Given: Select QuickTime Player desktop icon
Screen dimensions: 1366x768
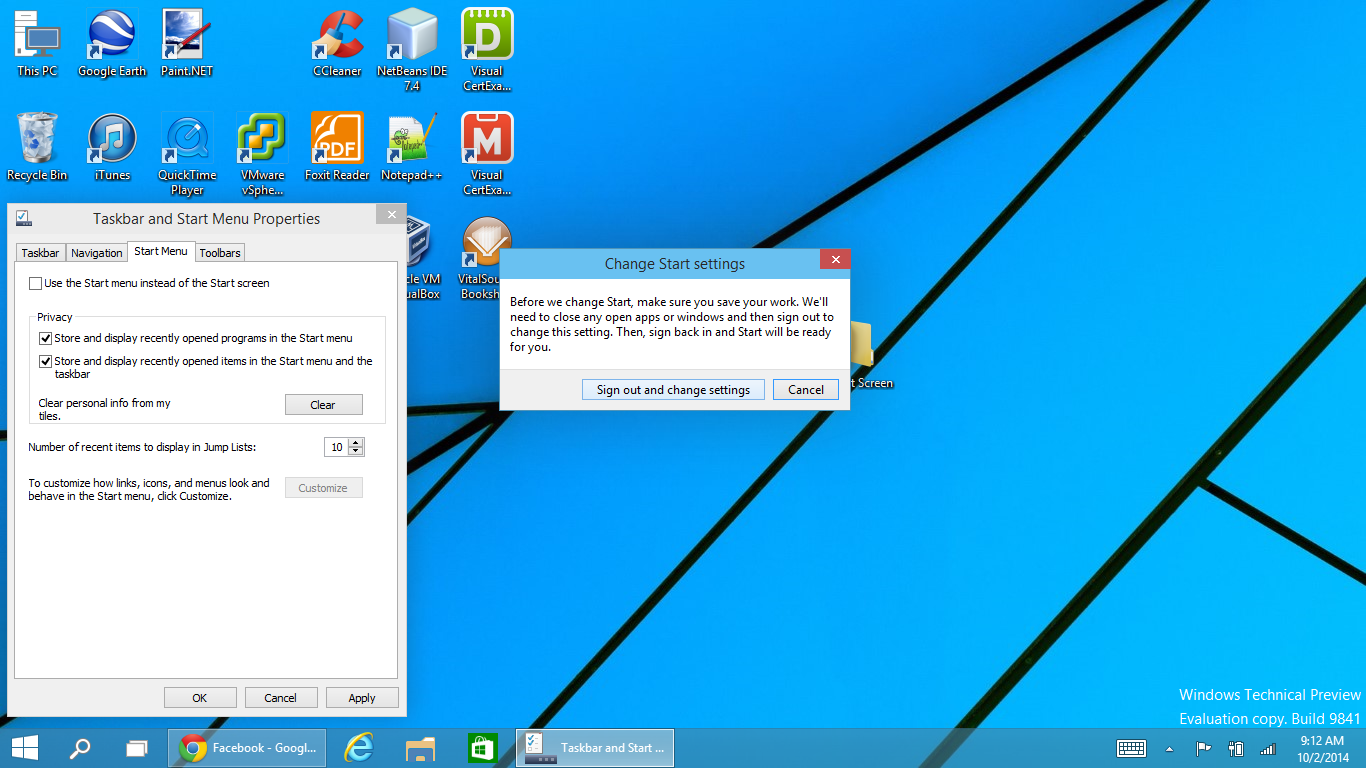Looking at the screenshot, I should tap(187, 154).
